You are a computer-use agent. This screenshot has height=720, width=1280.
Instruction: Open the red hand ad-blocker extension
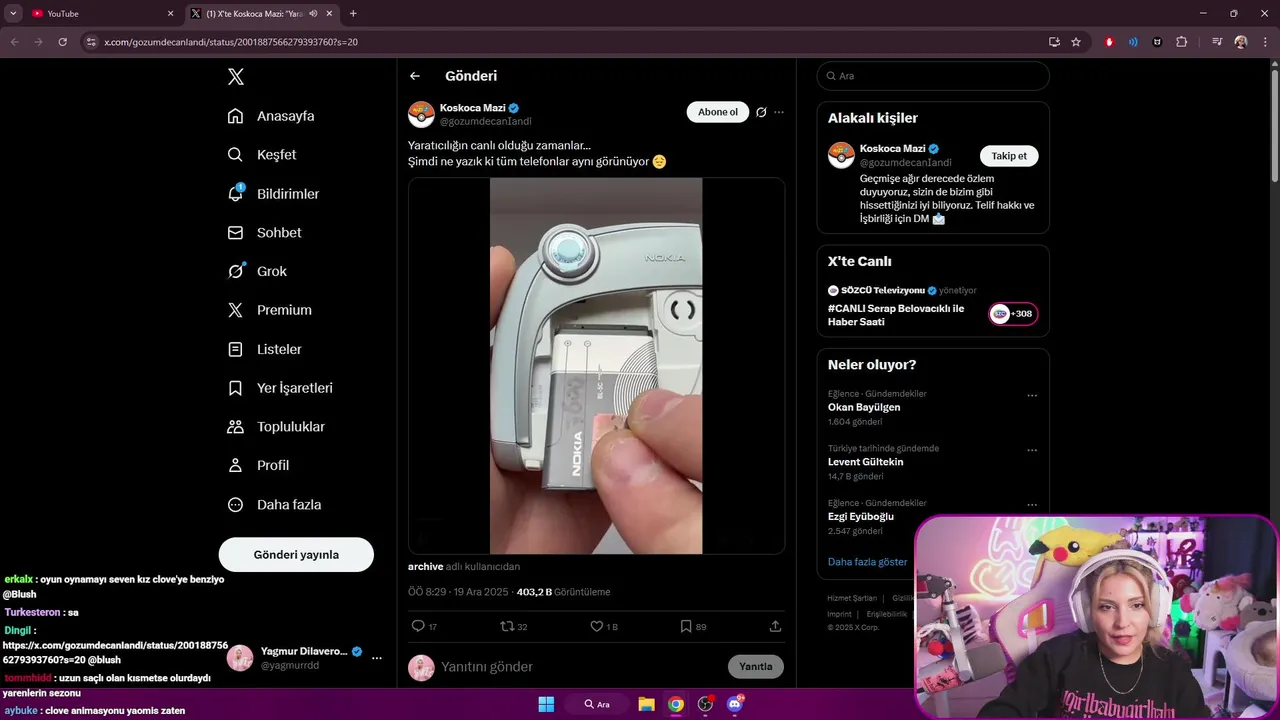click(1109, 42)
